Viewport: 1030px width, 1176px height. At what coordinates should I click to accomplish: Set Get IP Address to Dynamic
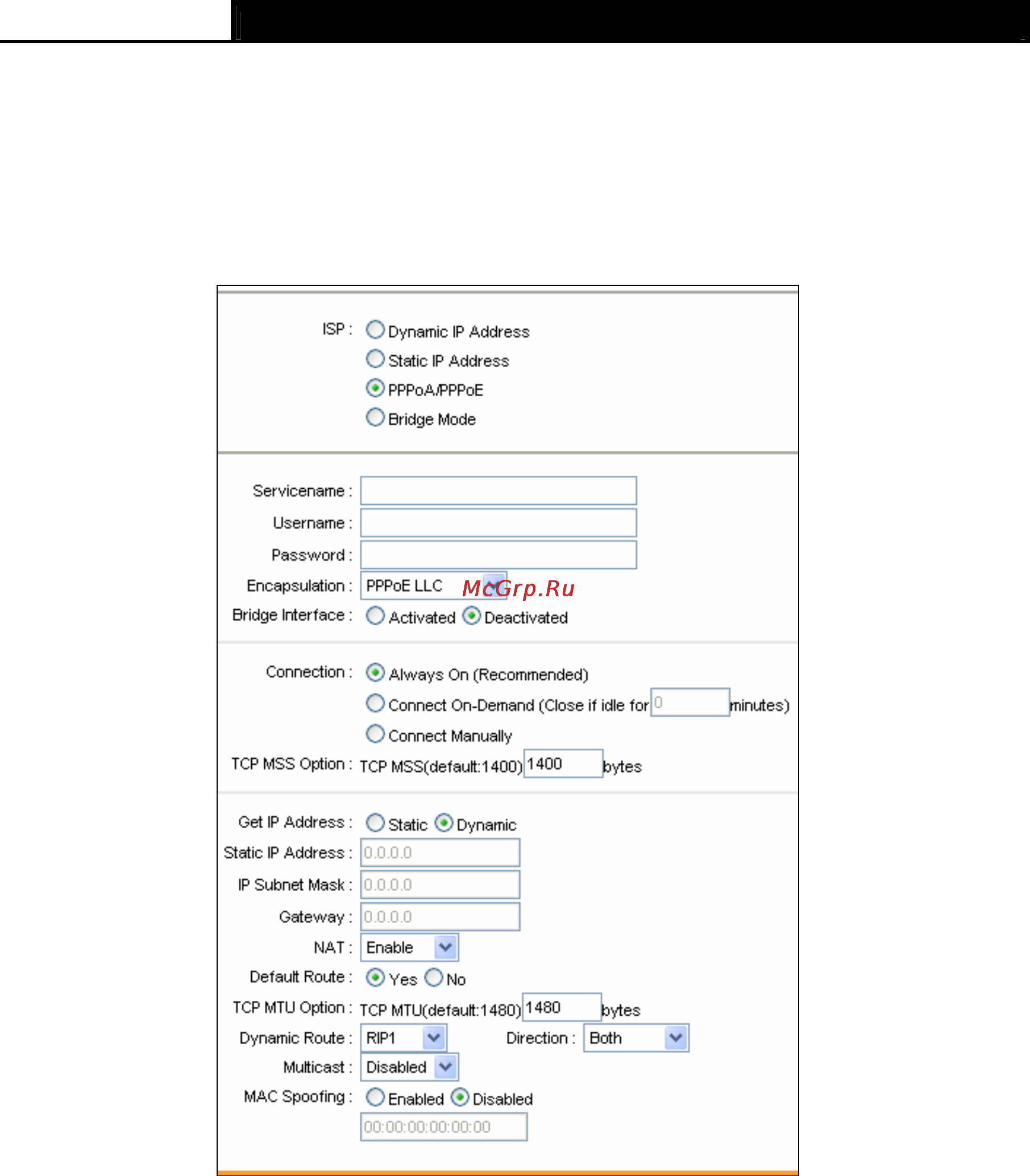[x=443, y=822]
